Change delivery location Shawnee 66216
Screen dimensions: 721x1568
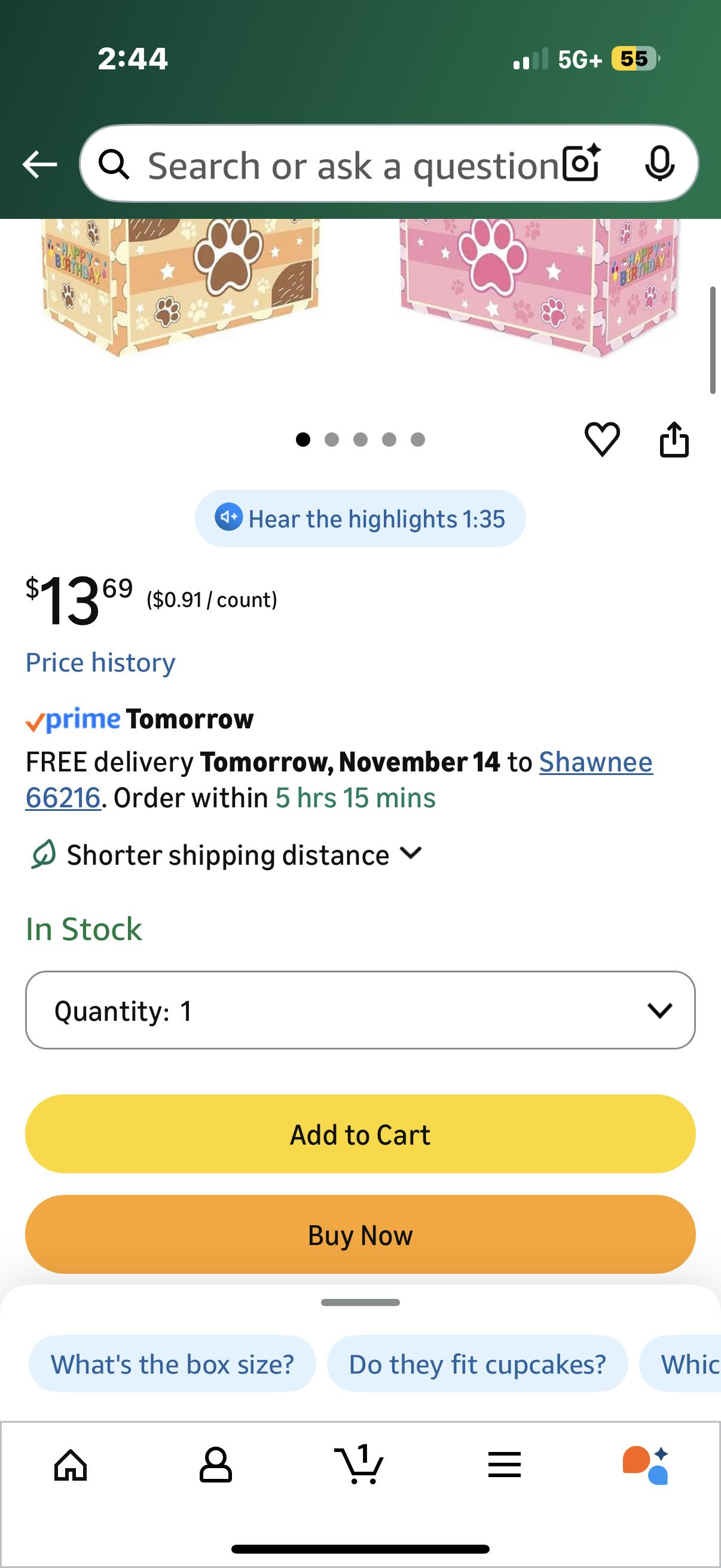click(x=595, y=762)
